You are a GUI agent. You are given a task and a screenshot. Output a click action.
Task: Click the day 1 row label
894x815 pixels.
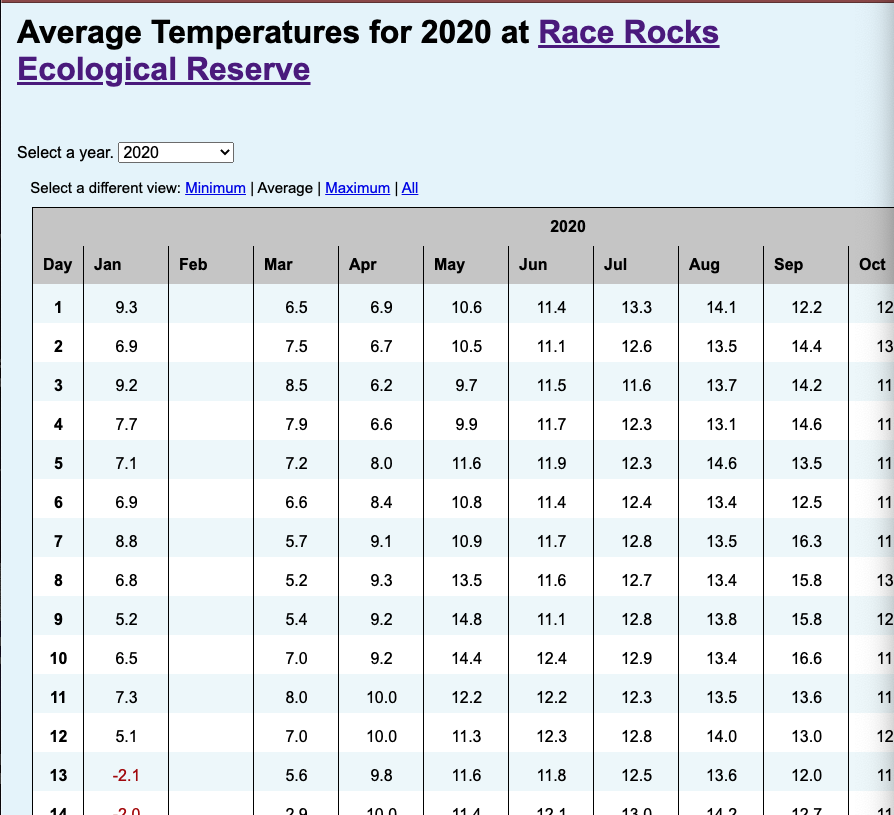[58, 307]
